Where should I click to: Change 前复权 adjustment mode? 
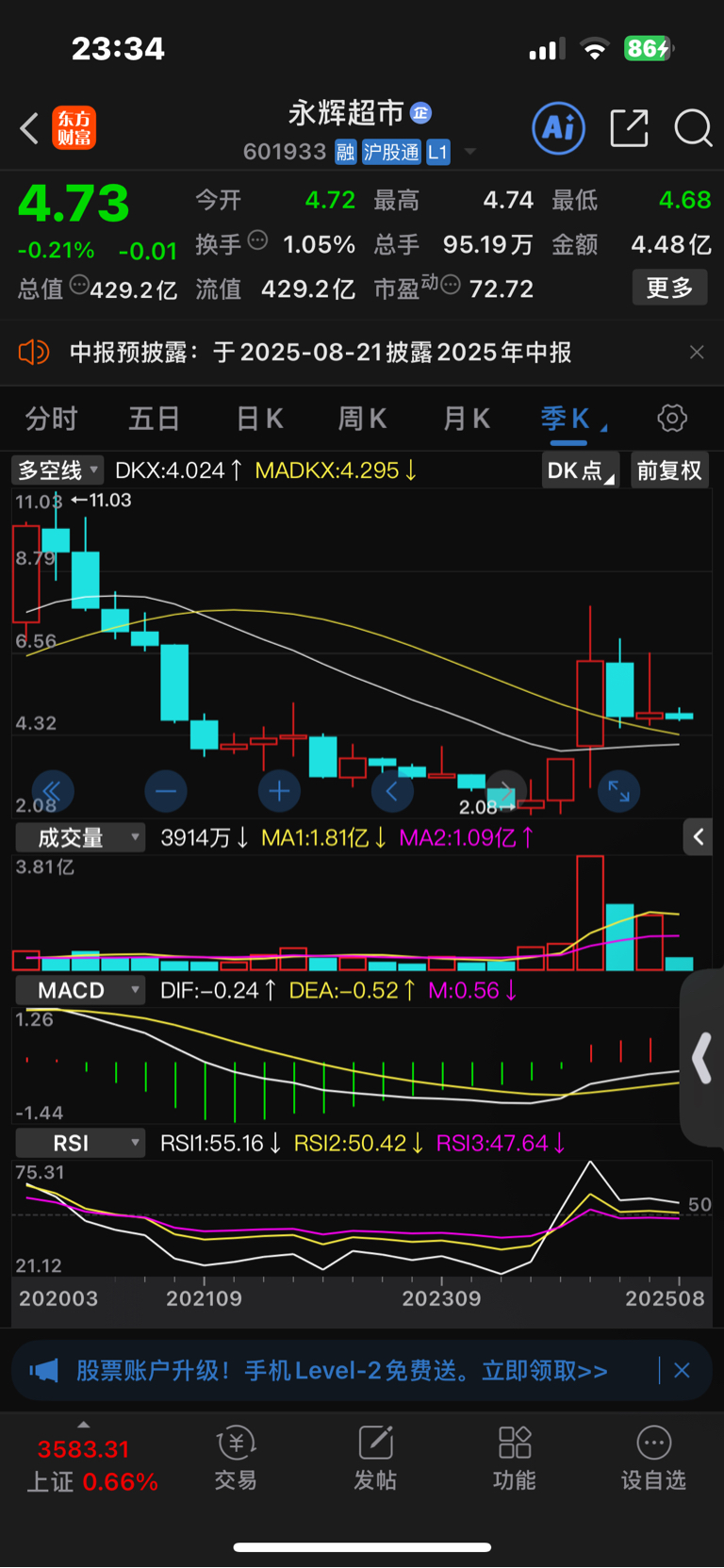coord(669,470)
